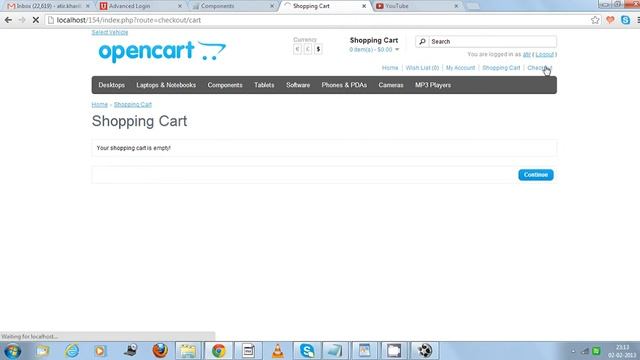Switch to Chrome in the taskbar
The height and width of the screenshot is (360, 640).
point(218,351)
